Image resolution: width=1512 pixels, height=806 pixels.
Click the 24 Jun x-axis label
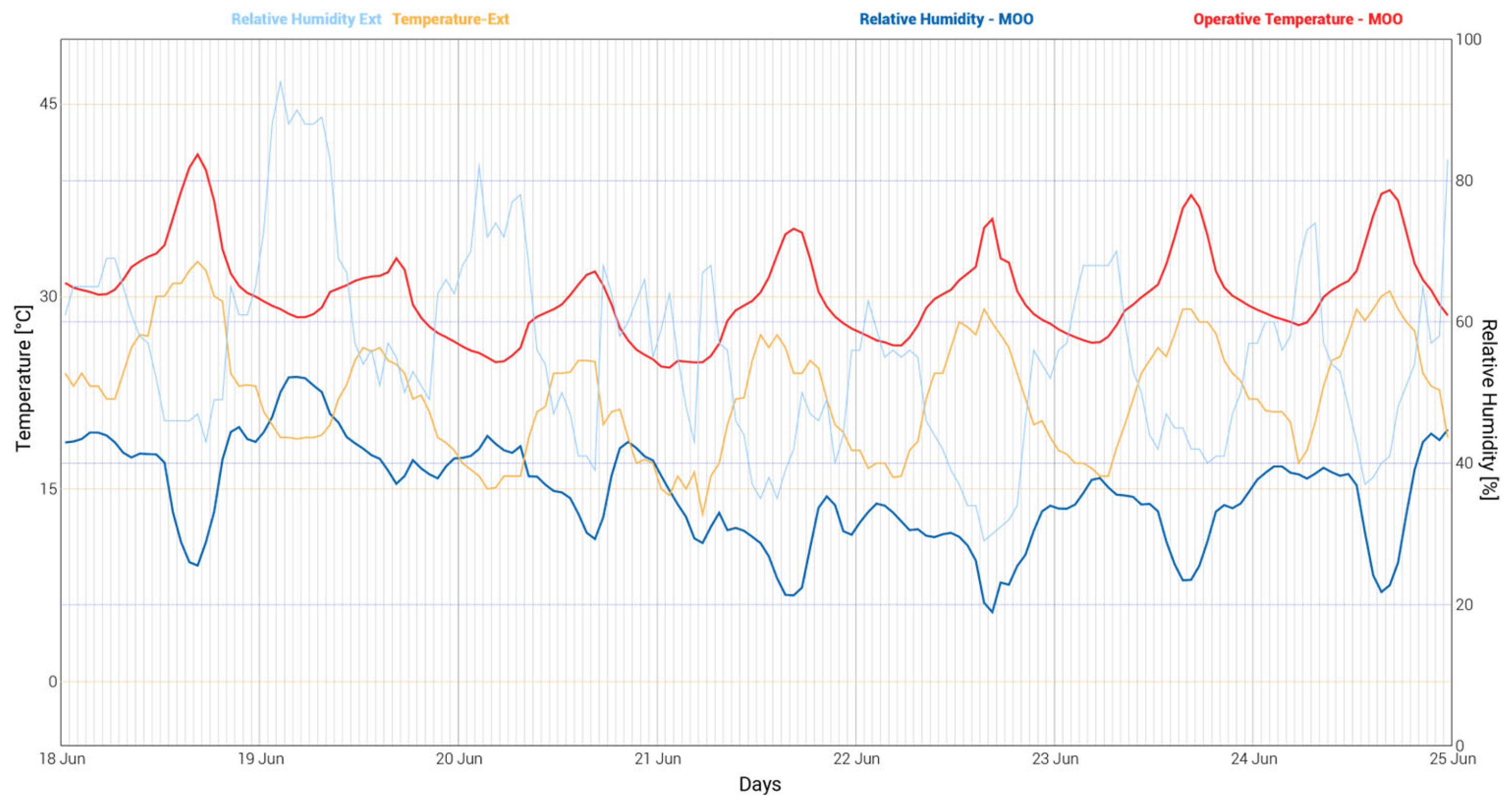click(x=1254, y=759)
